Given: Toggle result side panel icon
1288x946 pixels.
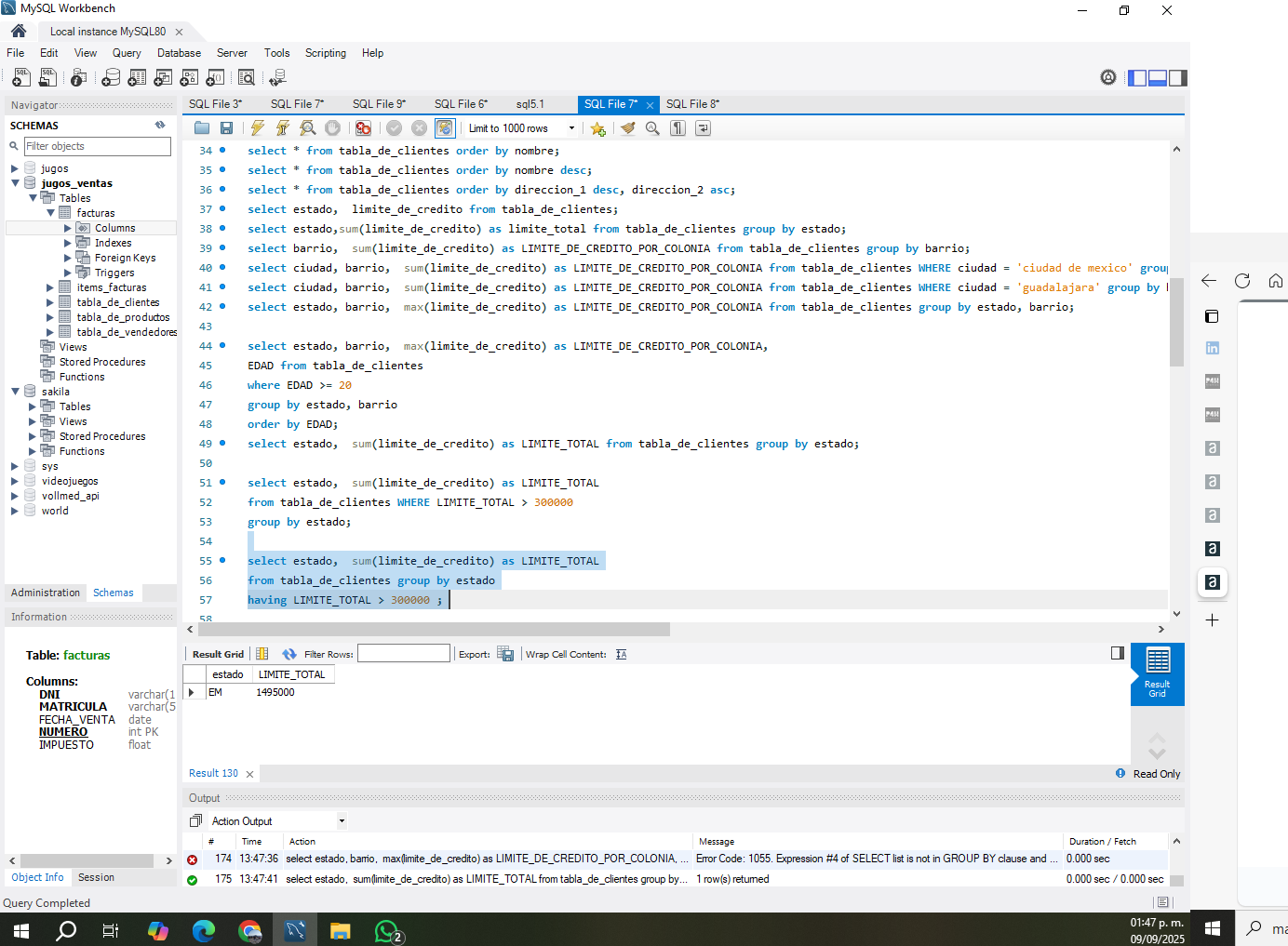Looking at the screenshot, I should pos(1118,653).
